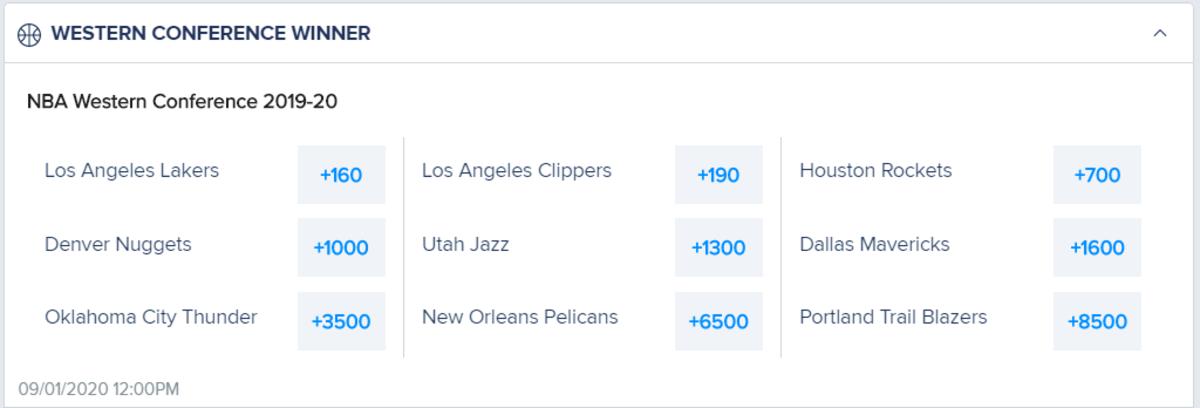1200x408 pixels.
Task: Click the Western Conference Winner header title
Action: [x=210, y=34]
